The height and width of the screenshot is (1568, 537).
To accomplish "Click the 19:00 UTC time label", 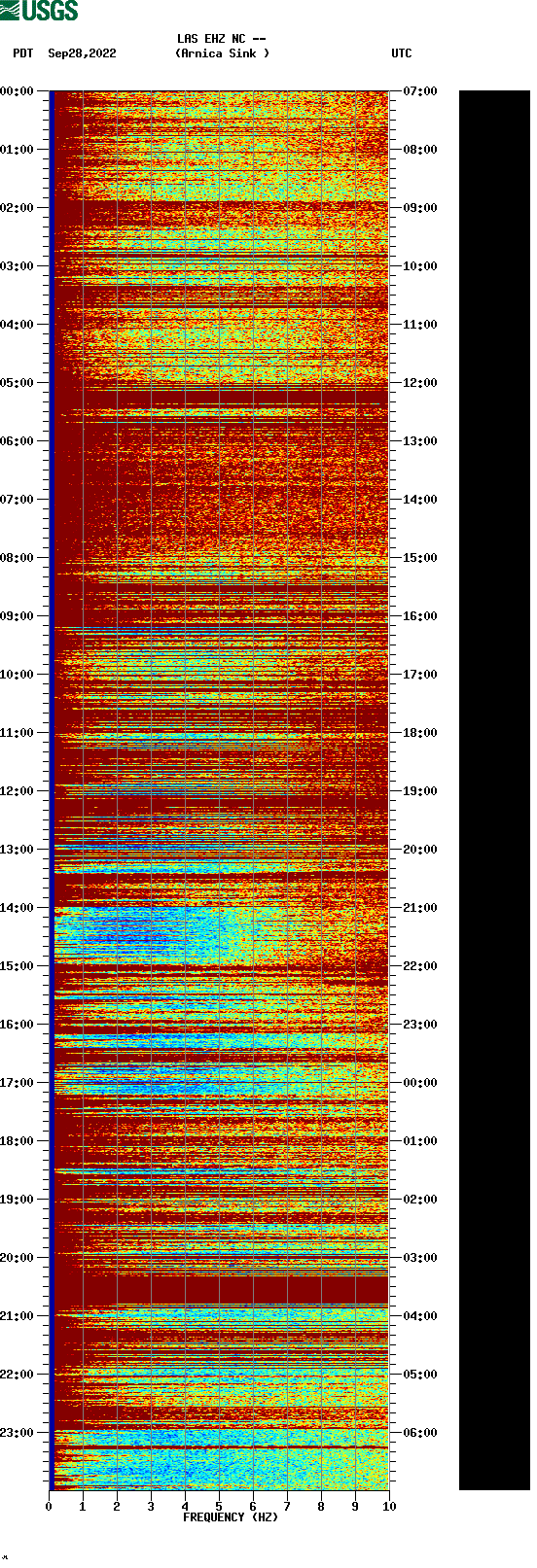I will tap(420, 791).
